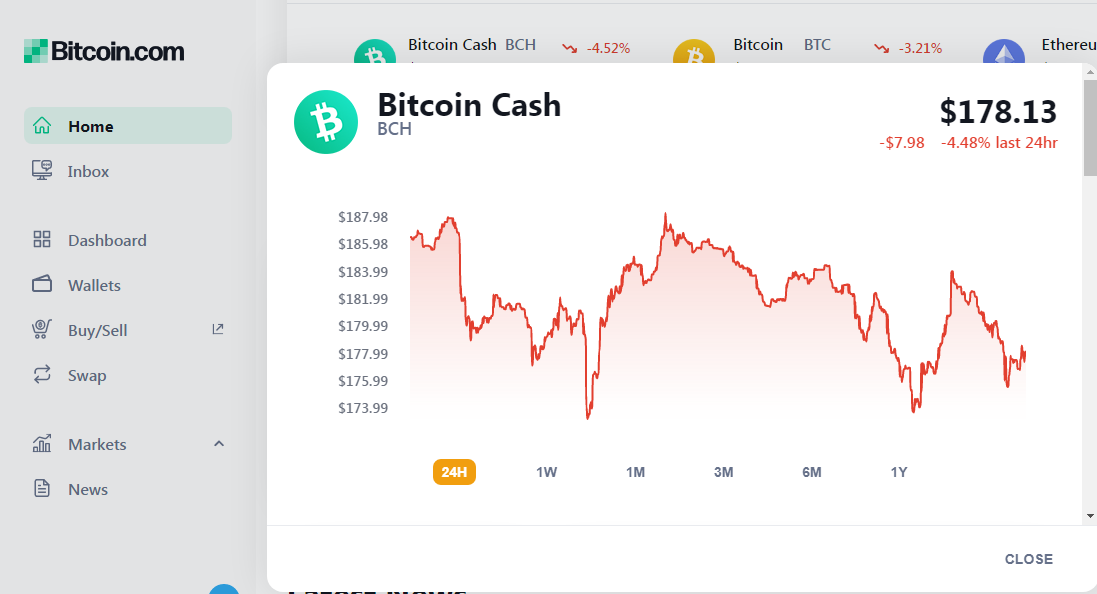This screenshot has height=594, width=1097.
Task: Click the Swap arrows icon
Action: 42,374
